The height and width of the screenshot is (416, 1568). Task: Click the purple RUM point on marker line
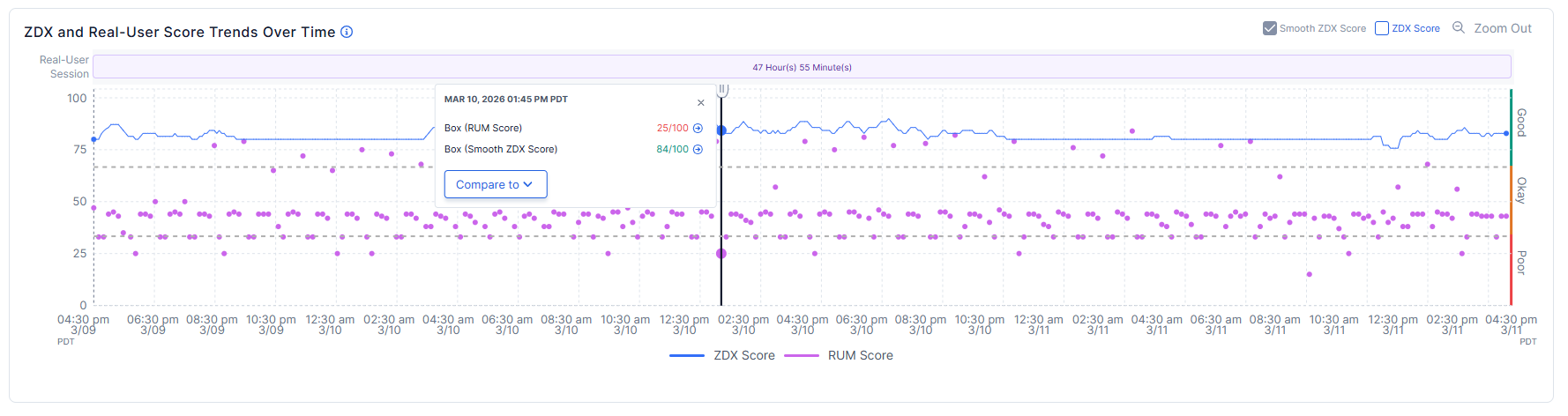721,254
